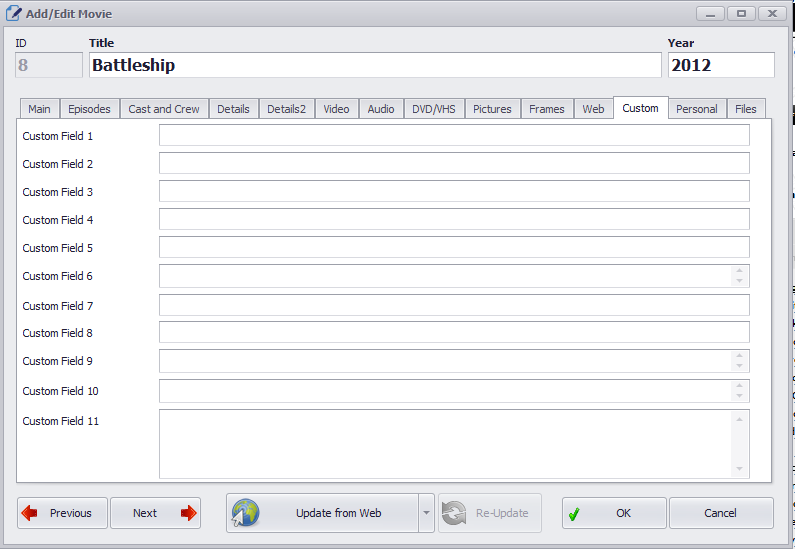Click the red Previous arrow icon

click(30, 513)
